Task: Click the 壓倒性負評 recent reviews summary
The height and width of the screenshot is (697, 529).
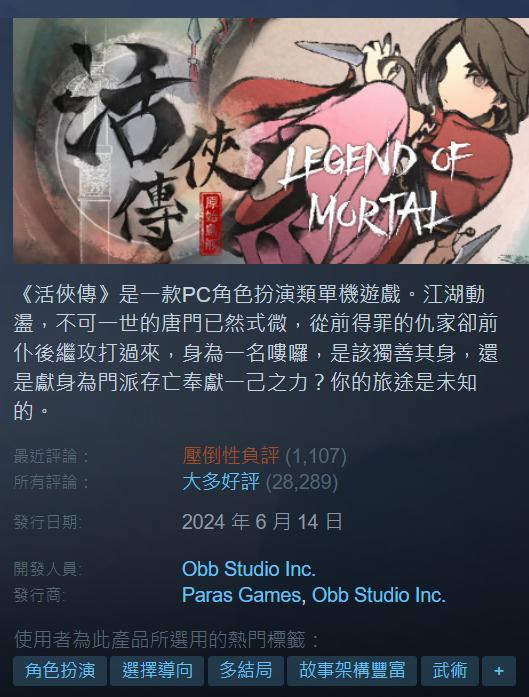Action: click(231, 456)
